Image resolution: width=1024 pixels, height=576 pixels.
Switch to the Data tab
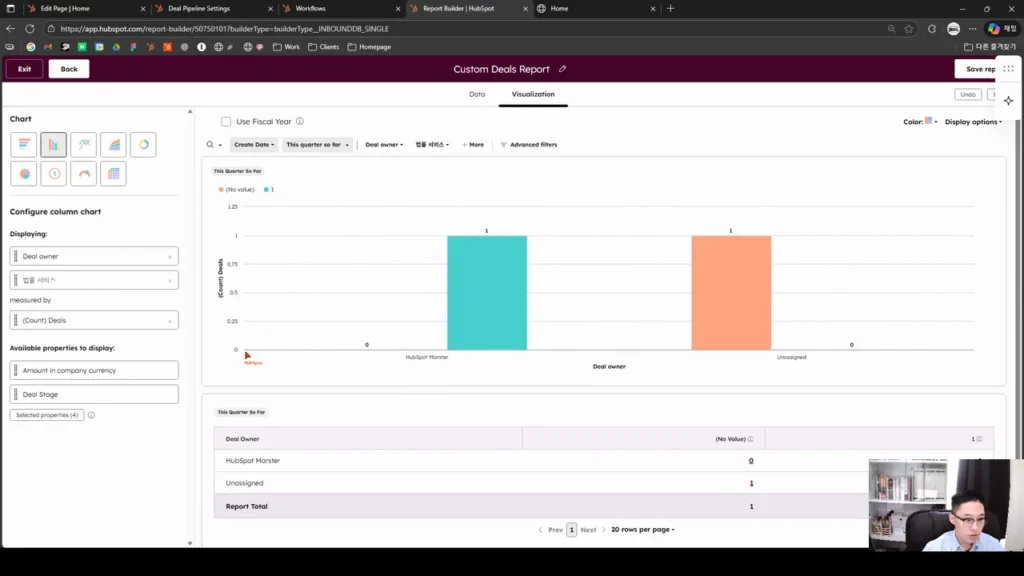click(477, 94)
